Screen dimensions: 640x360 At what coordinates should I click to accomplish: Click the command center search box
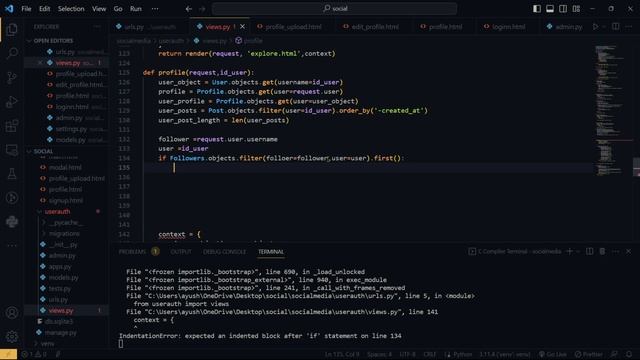pyautogui.click(x=334, y=9)
